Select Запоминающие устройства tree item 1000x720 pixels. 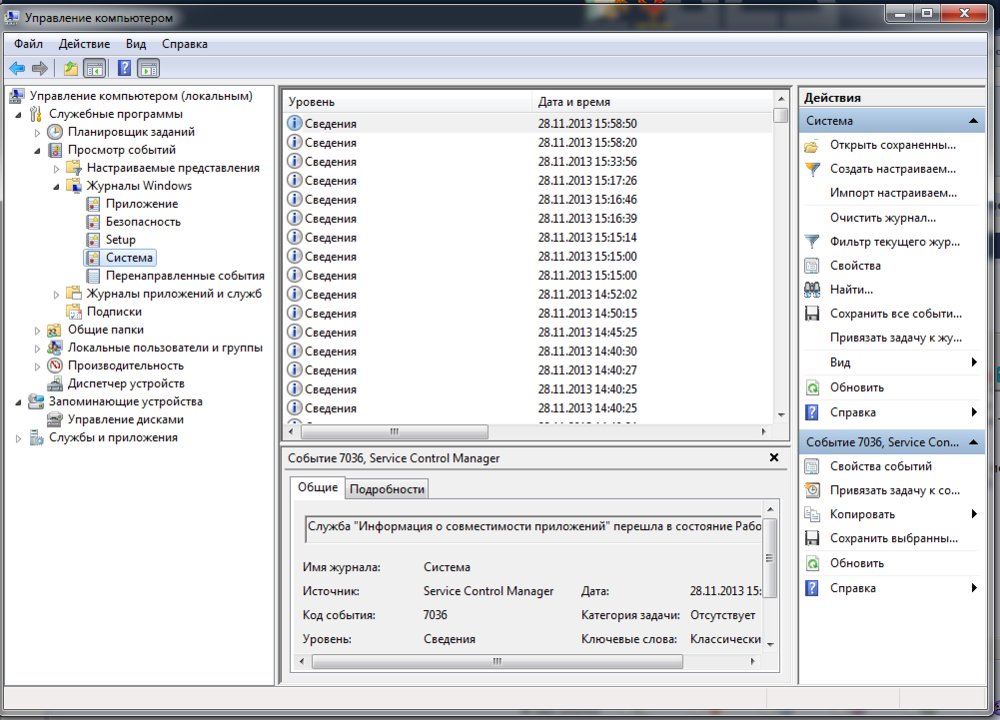[x=126, y=402]
